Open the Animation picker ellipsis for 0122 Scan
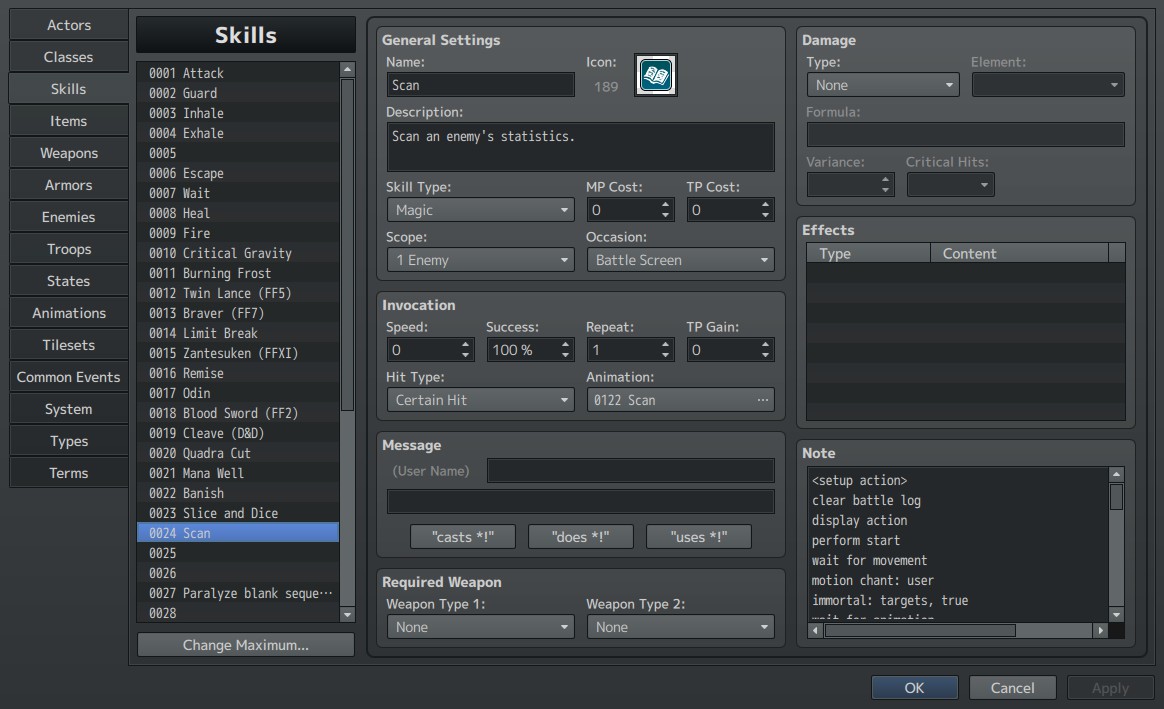Viewport: 1164px width, 709px height. tap(762, 400)
